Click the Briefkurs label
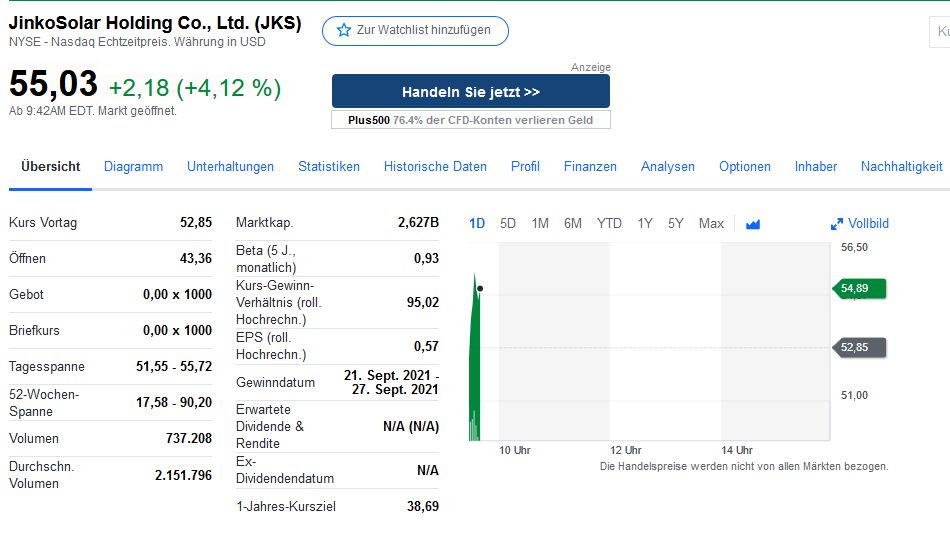The image size is (950, 547). 34,331
